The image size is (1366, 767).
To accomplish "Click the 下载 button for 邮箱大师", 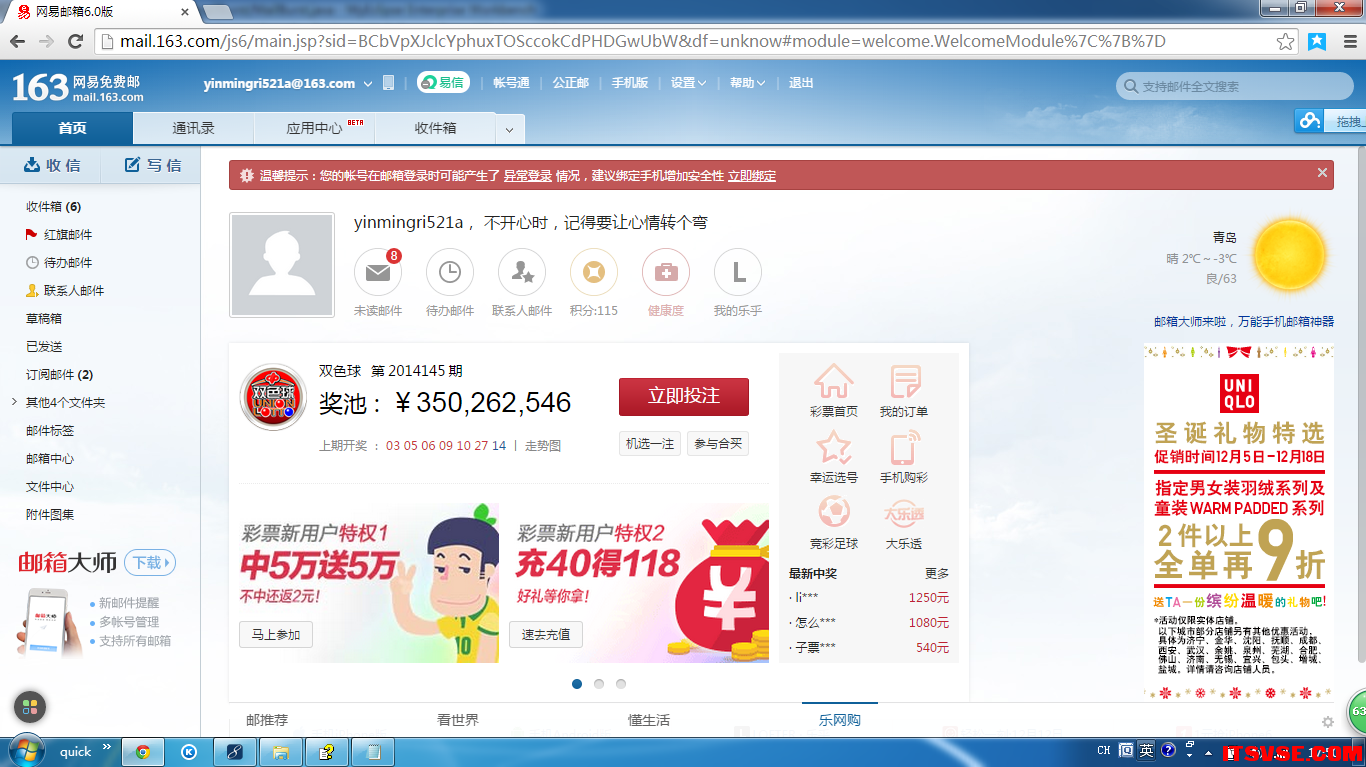I will (x=150, y=563).
